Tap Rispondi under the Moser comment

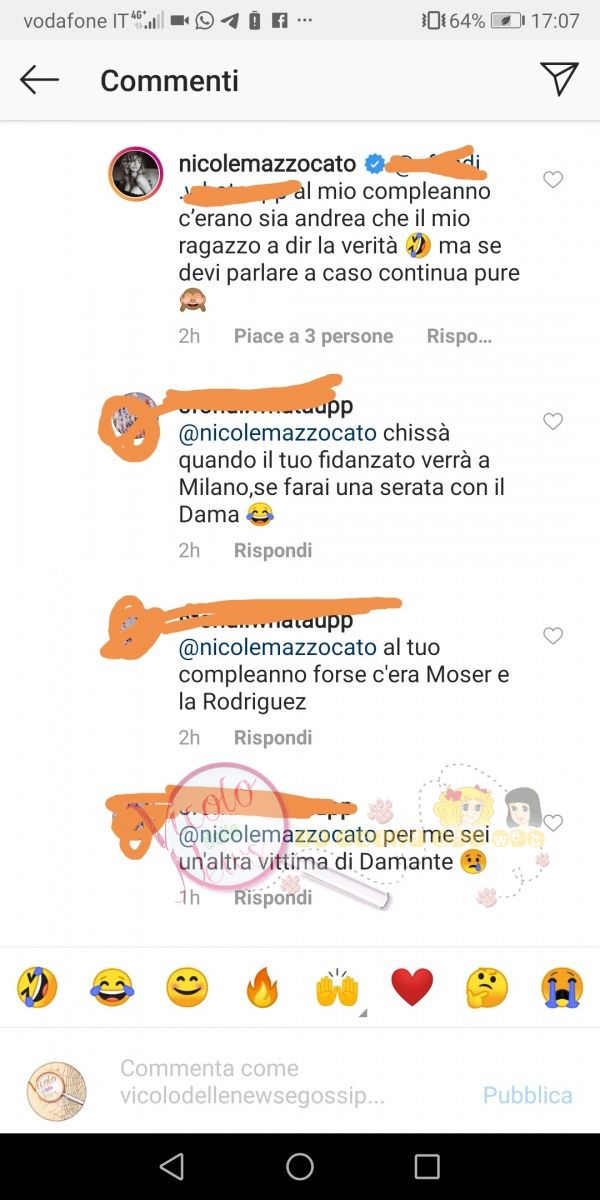click(x=273, y=737)
